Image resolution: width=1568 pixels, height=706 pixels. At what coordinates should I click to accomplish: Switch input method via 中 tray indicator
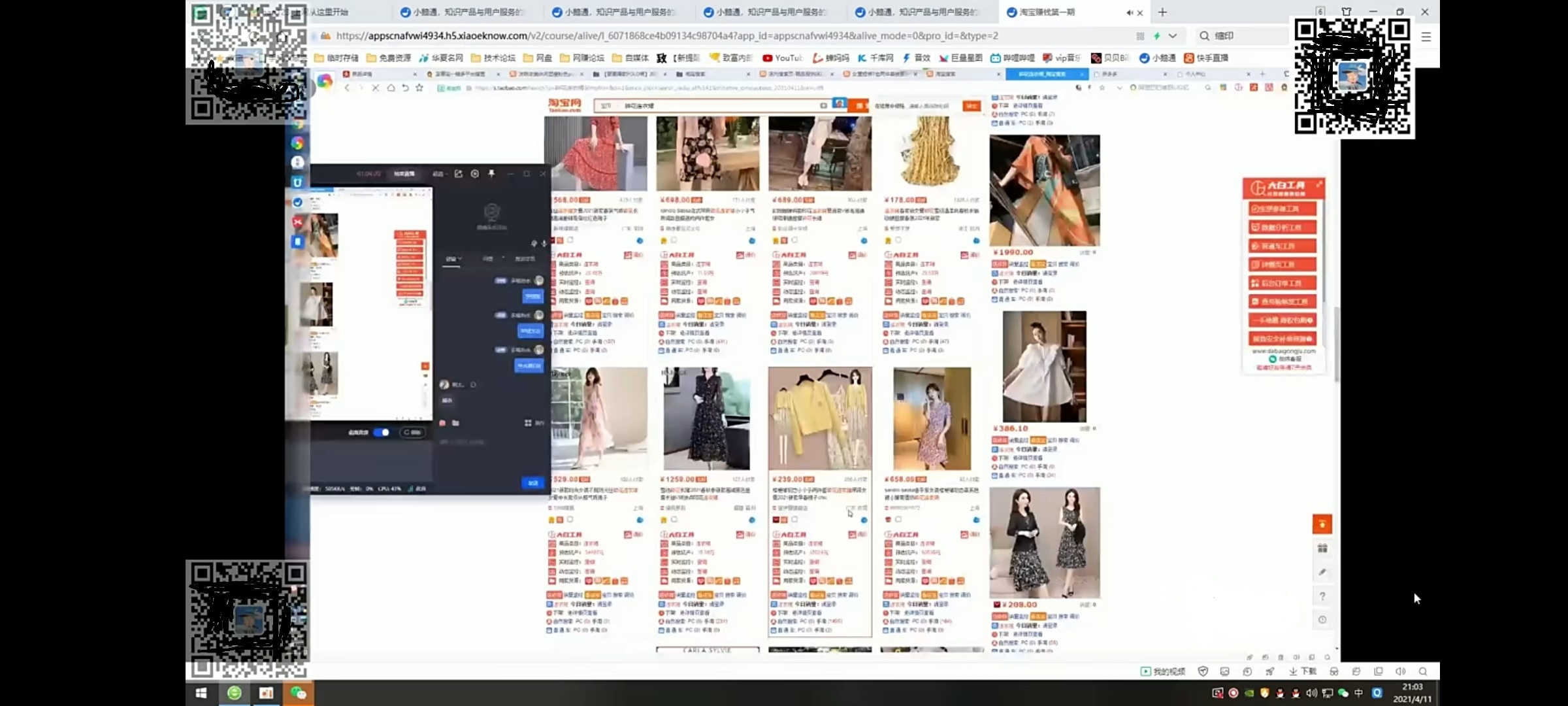pos(1359,693)
